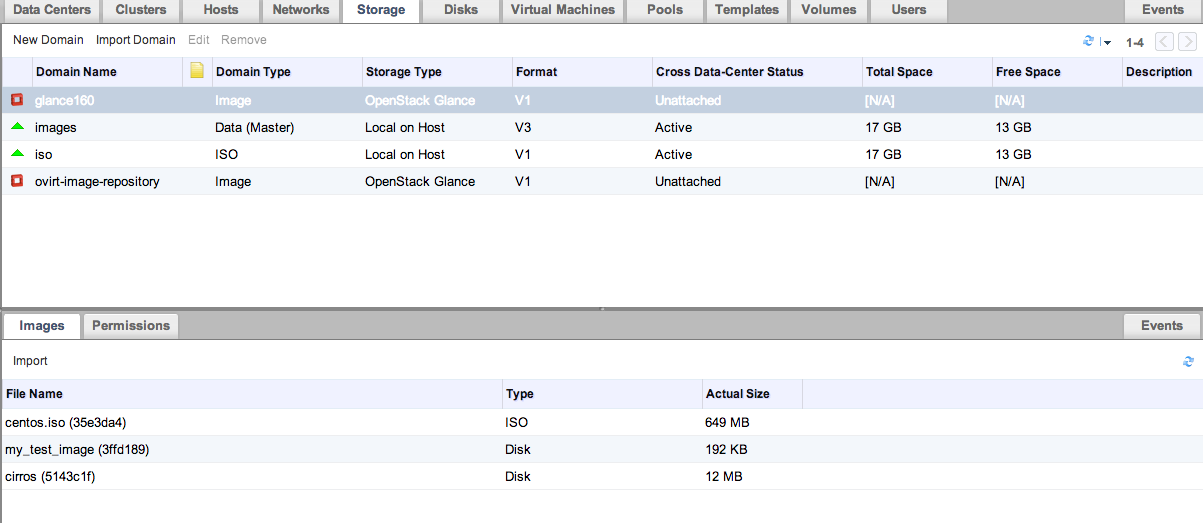The image size is (1203, 523).
Task: Click New Domain
Action: coord(48,40)
